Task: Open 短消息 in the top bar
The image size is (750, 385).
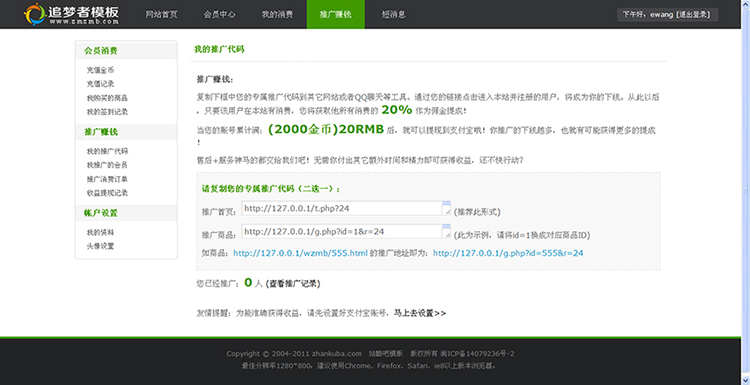Action: click(394, 14)
